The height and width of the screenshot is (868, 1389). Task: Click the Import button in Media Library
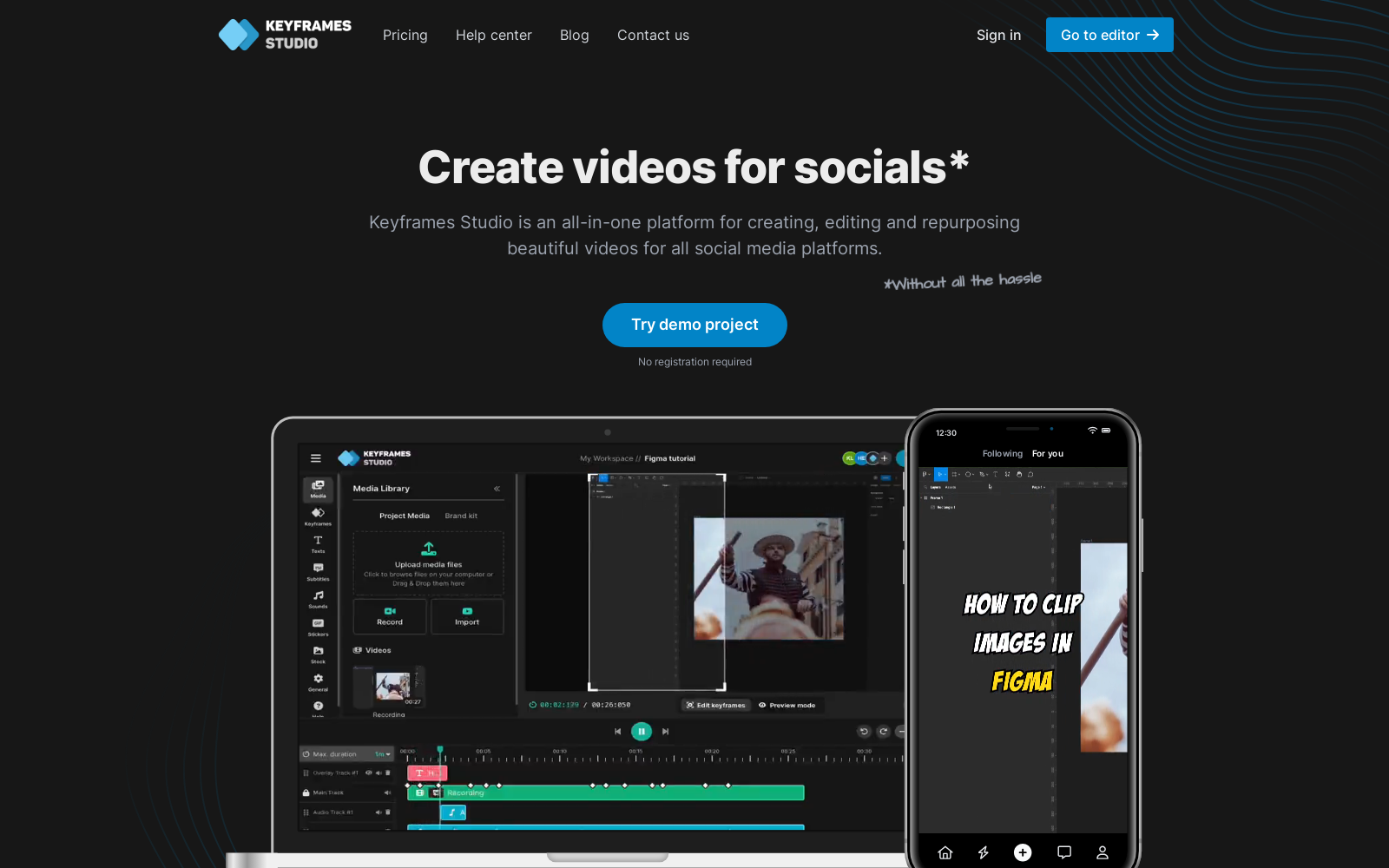467,616
